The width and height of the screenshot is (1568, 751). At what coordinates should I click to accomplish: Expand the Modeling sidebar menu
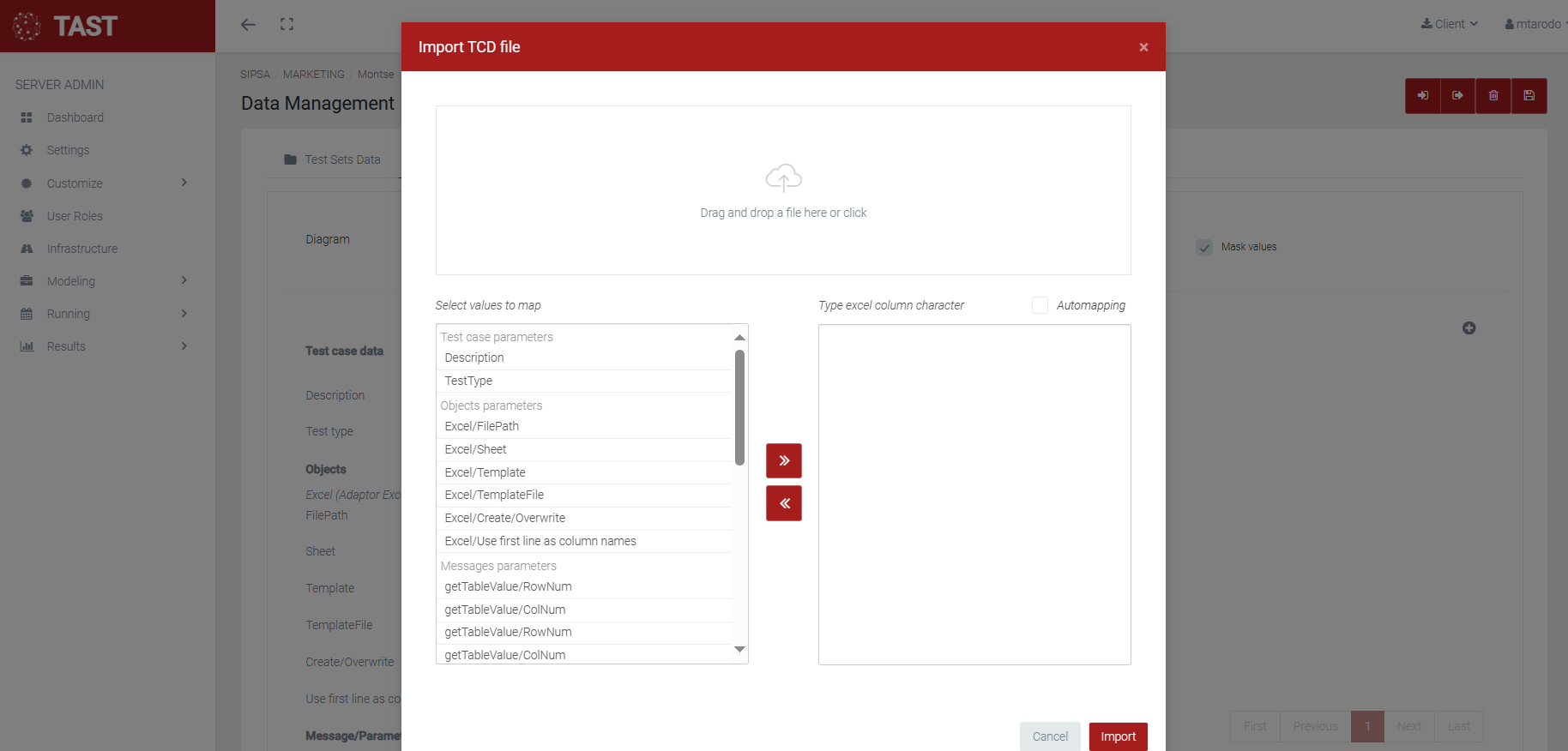pos(103,281)
